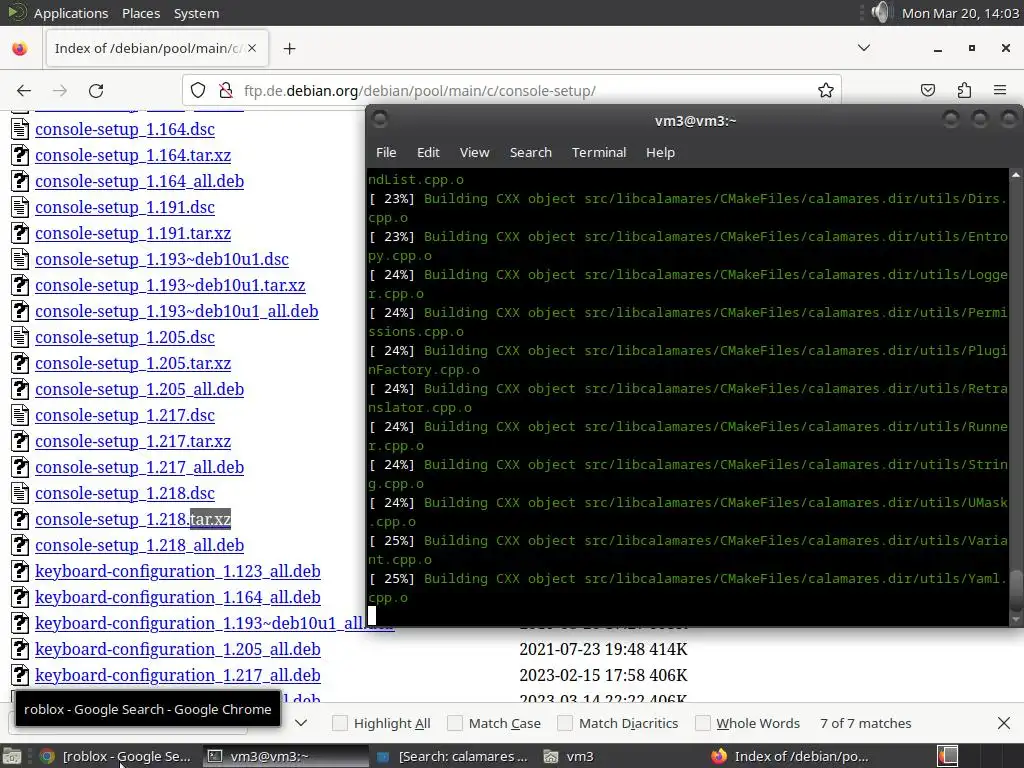This screenshot has height=768, width=1024.
Task: Click file icon beside console-setup_1.191.dsc
Action: pos(20,207)
